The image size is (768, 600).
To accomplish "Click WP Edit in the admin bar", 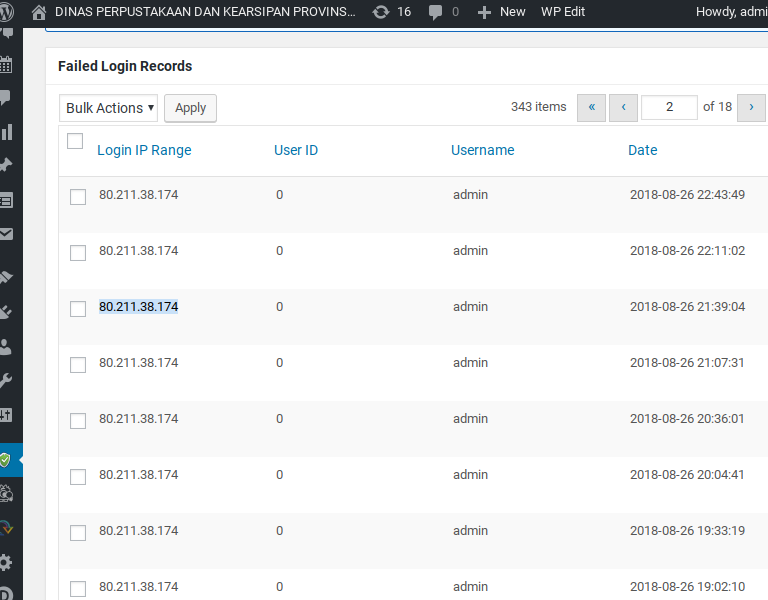I will 563,12.
